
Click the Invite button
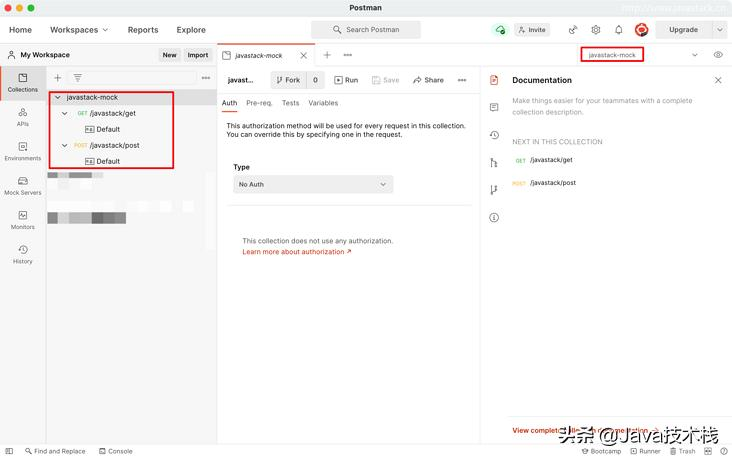[532, 29]
